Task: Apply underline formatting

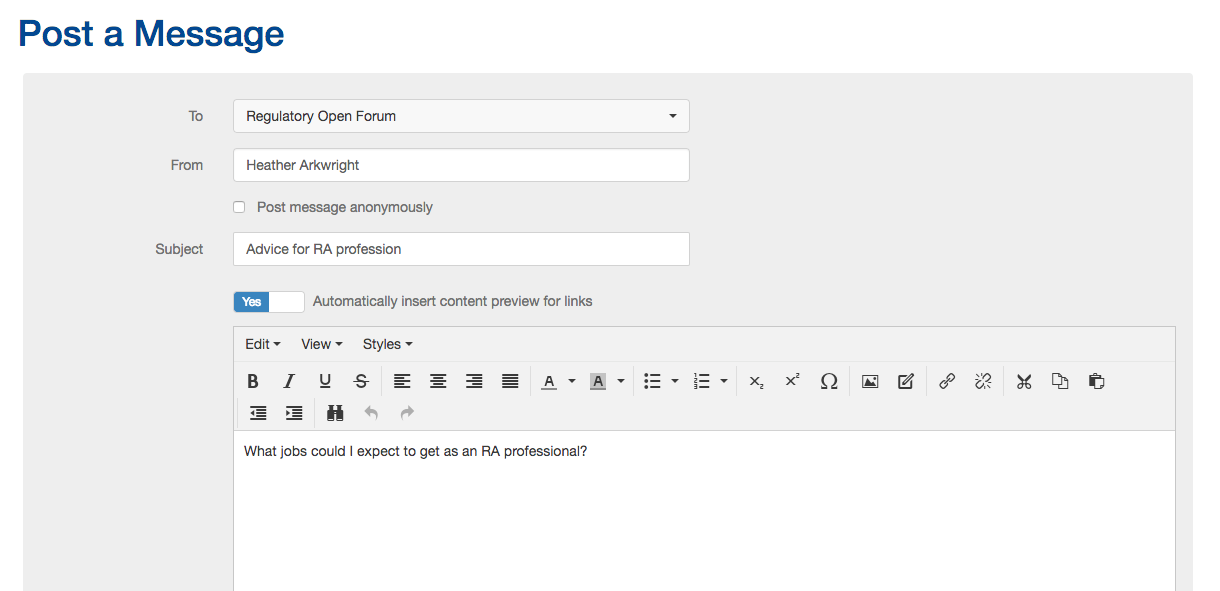Action: pyautogui.click(x=325, y=381)
